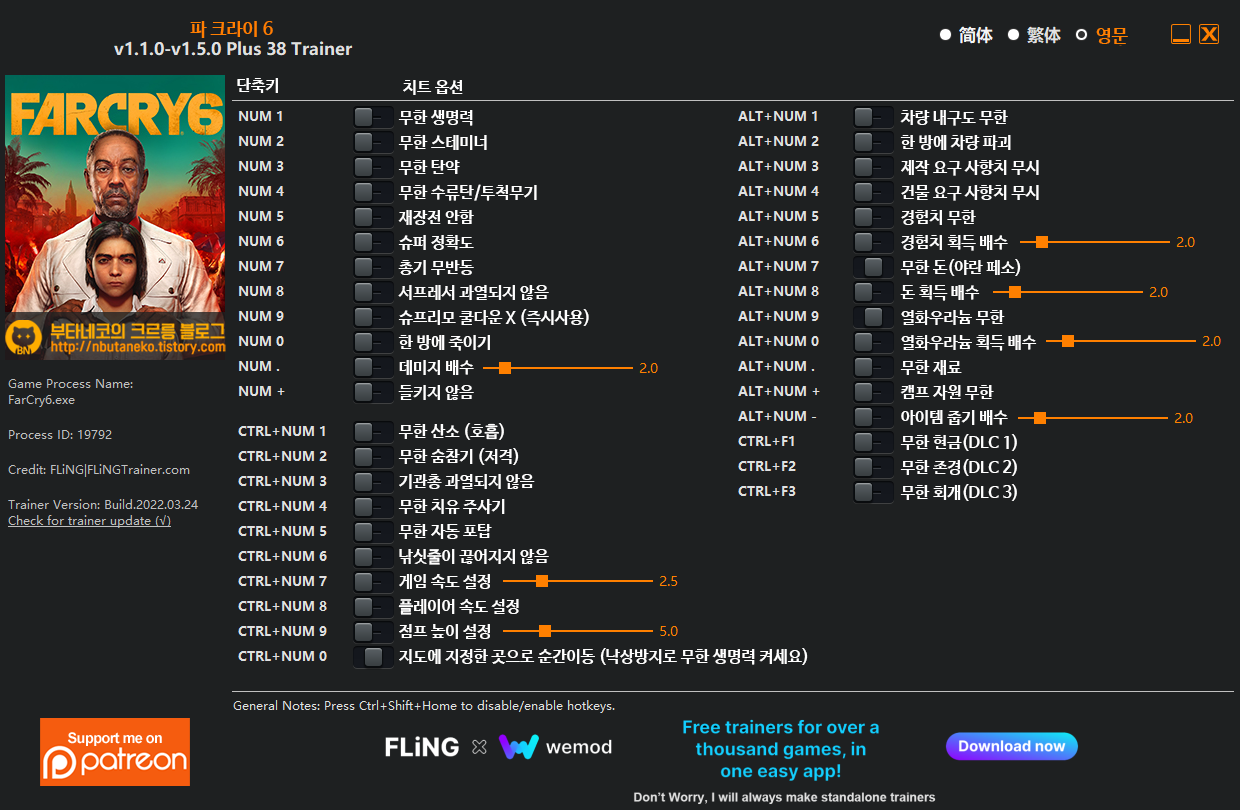Toggle 무한 숨참기 (저격) switch
The image size is (1240, 810).
coord(374,457)
